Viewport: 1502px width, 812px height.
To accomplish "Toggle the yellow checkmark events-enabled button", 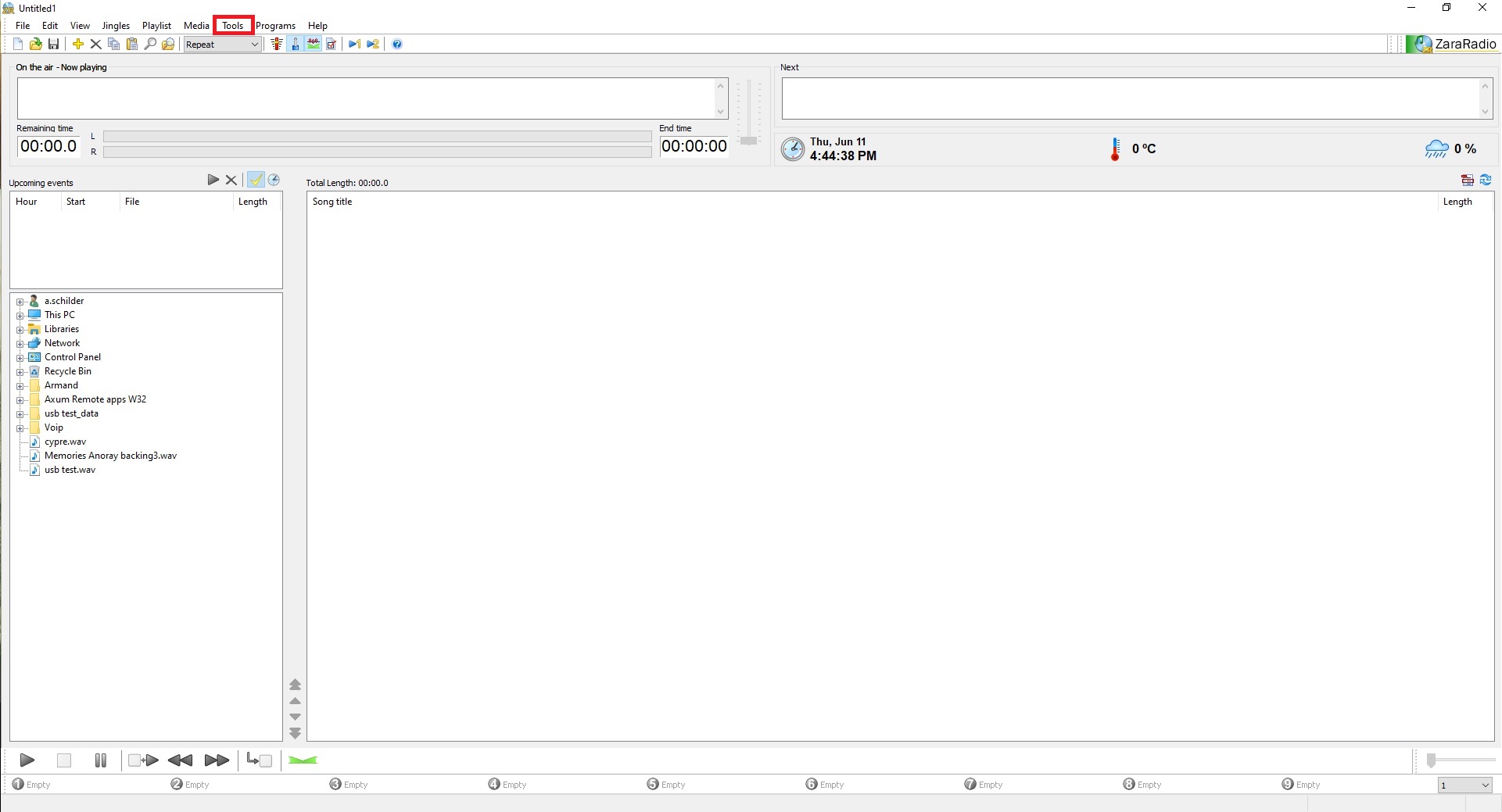I will [256, 180].
